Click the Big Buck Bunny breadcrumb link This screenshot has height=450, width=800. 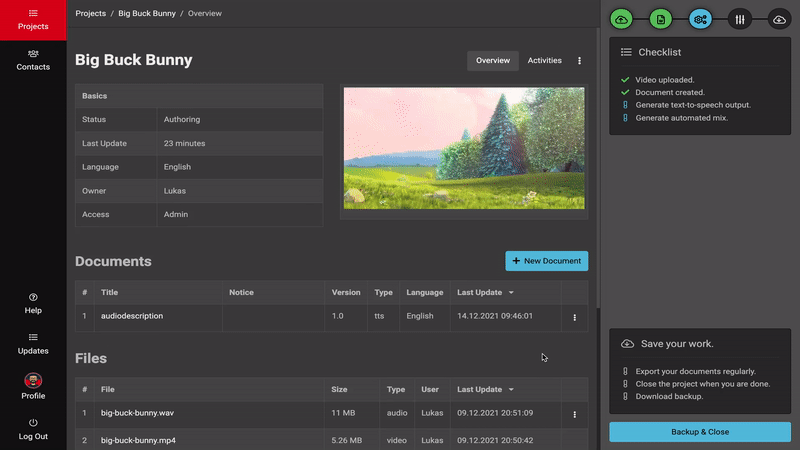(x=147, y=13)
